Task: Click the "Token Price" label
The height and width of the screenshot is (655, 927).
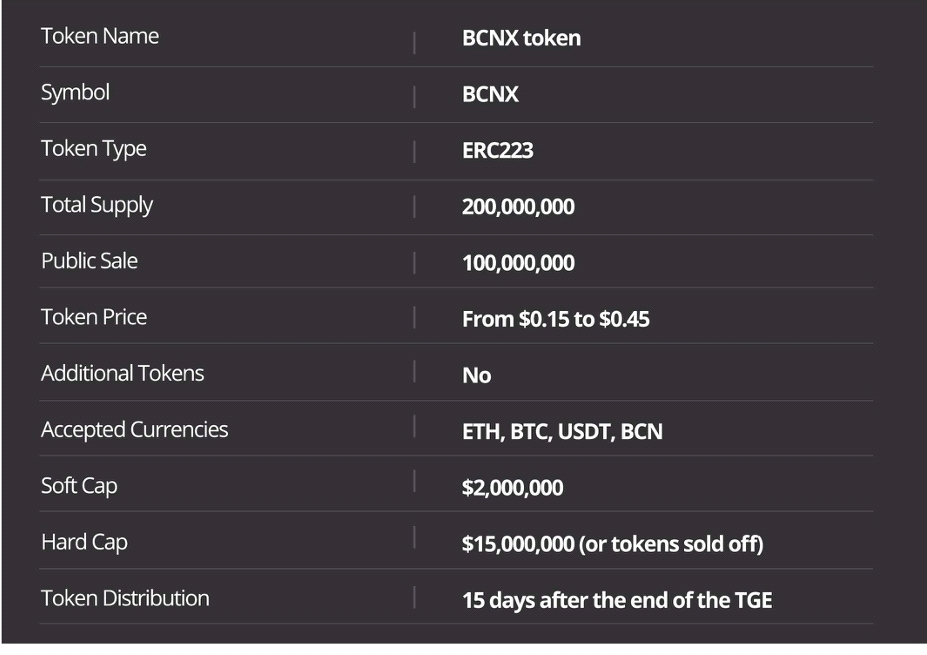Action: (x=94, y=317)
